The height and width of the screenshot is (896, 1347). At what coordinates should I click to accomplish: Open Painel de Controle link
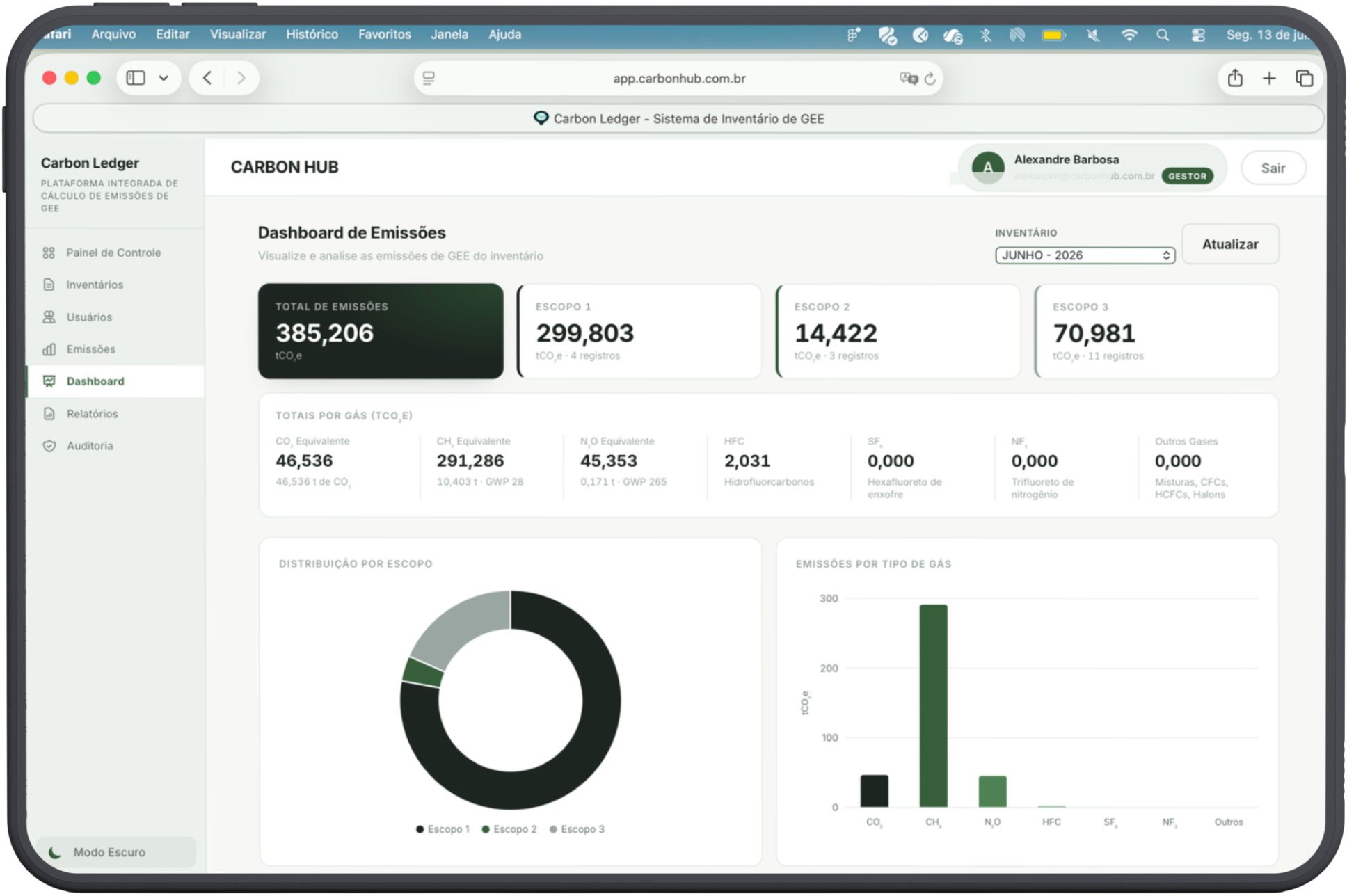point(115,253)
